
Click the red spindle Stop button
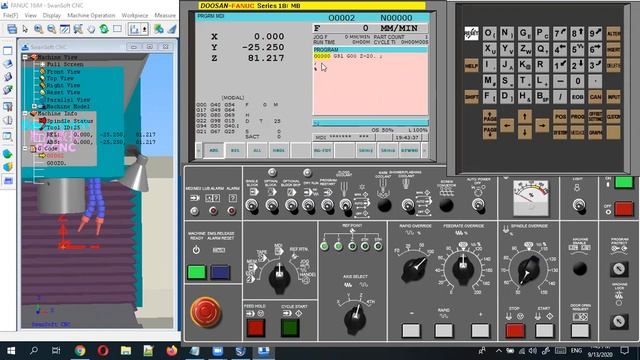point(515,331)
